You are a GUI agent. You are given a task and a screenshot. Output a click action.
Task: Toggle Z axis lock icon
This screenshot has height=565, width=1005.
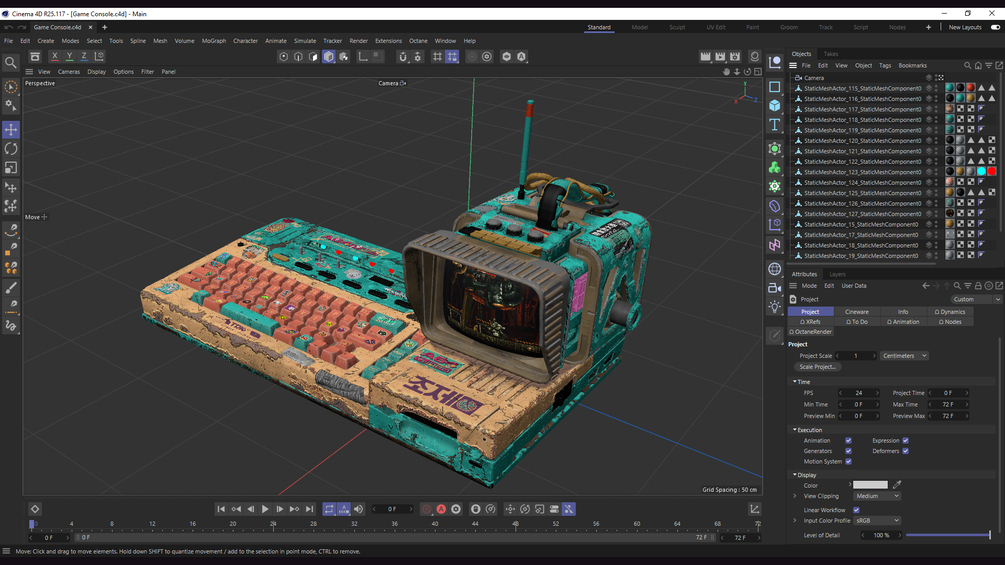tap(84, 56)
